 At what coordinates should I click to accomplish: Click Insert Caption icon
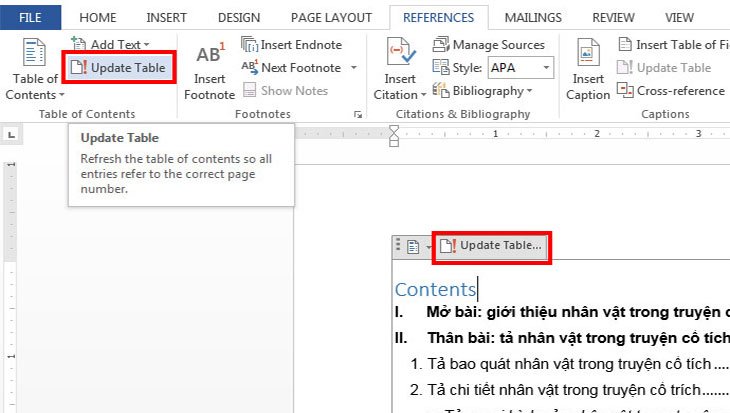click(588, 53)
